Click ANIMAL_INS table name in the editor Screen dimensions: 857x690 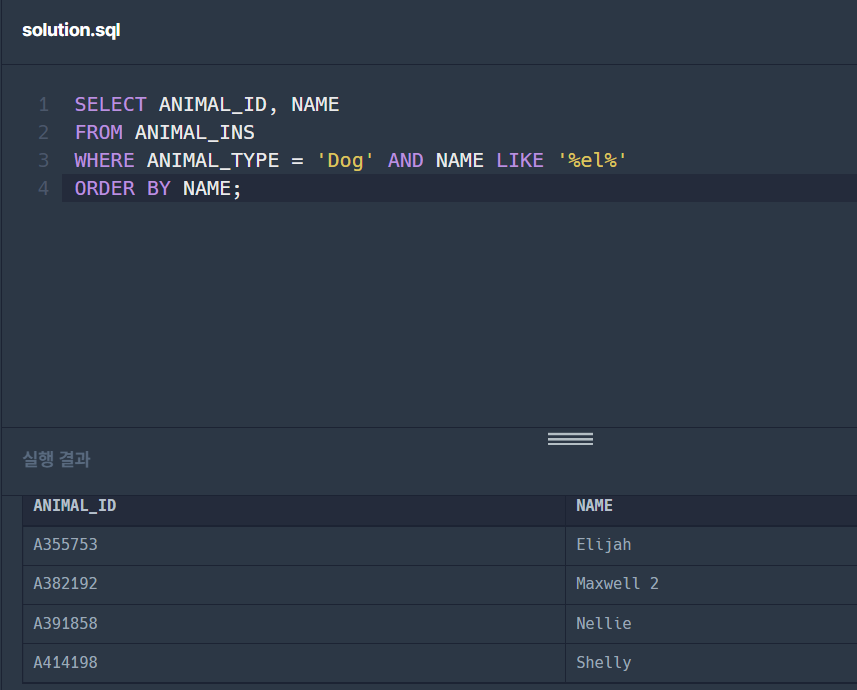tap(195, 132)
